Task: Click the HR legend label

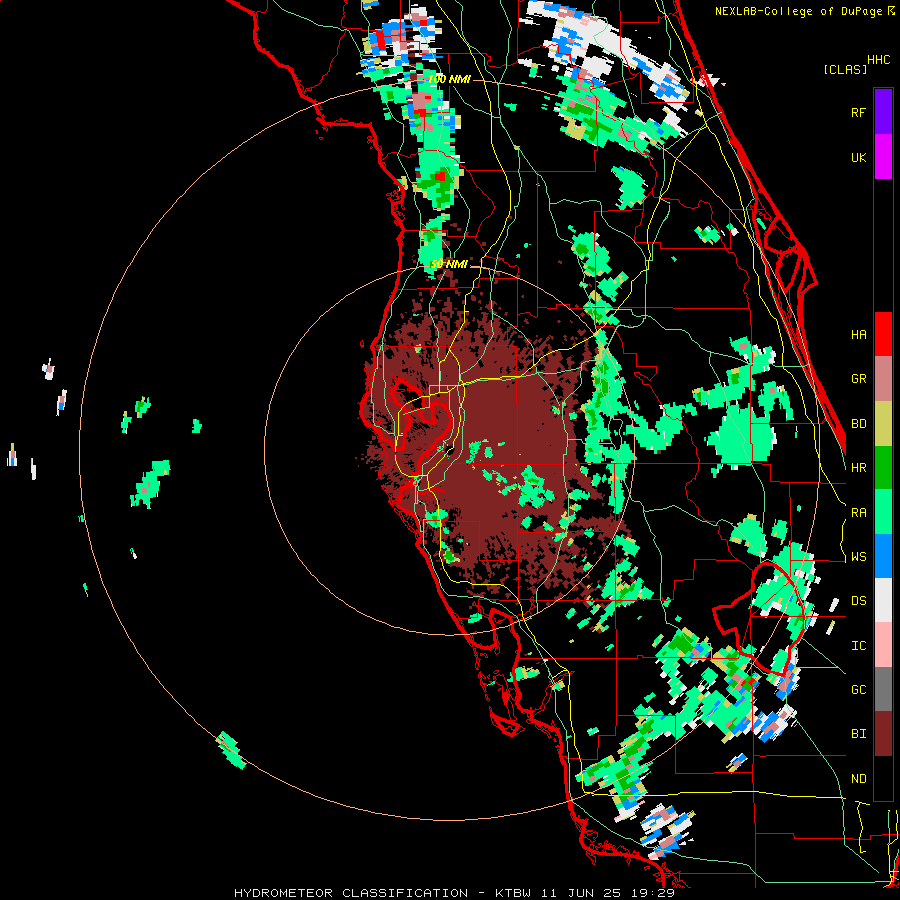Action: pos(858,468)
